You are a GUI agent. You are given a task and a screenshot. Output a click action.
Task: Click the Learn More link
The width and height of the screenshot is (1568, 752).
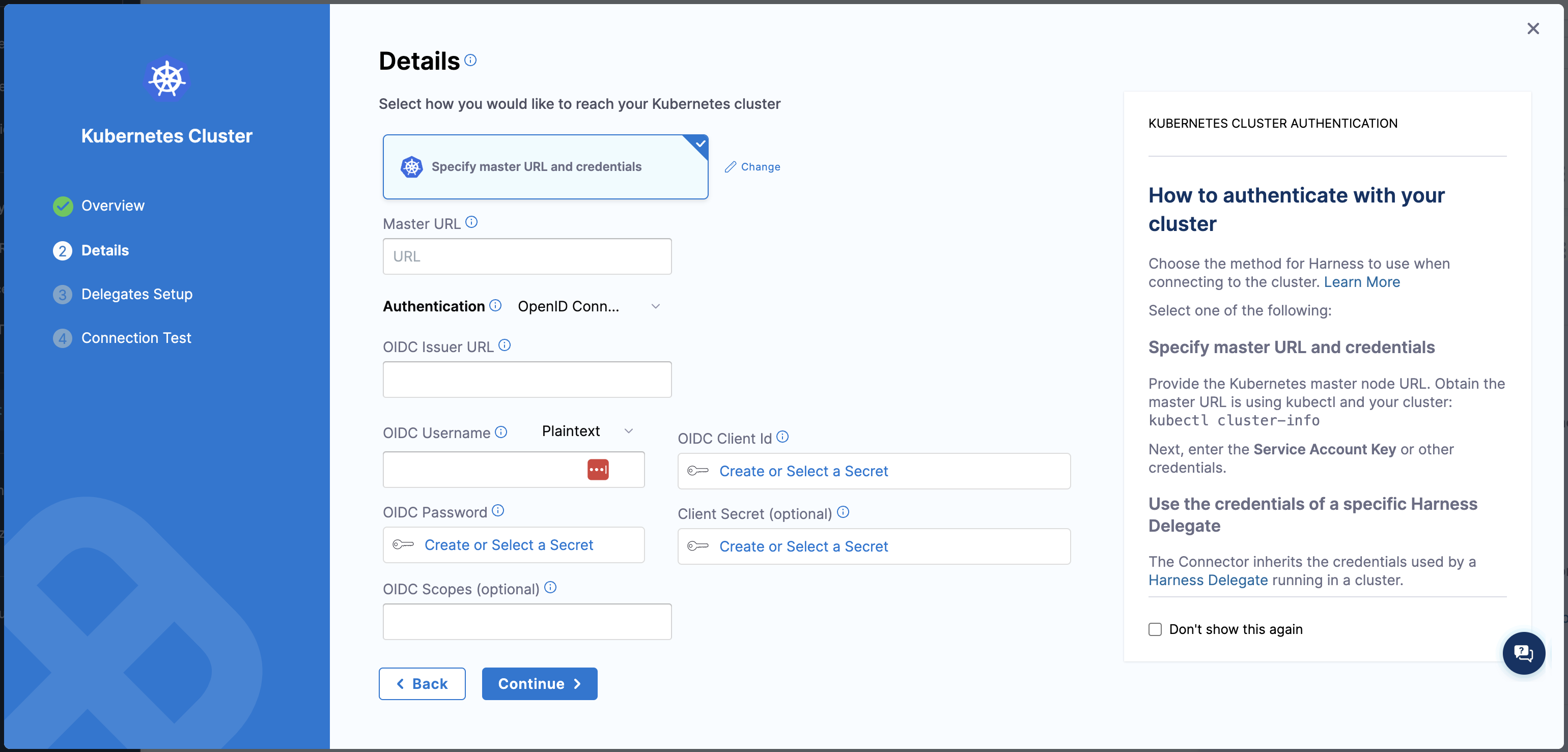click(1362, 282)
